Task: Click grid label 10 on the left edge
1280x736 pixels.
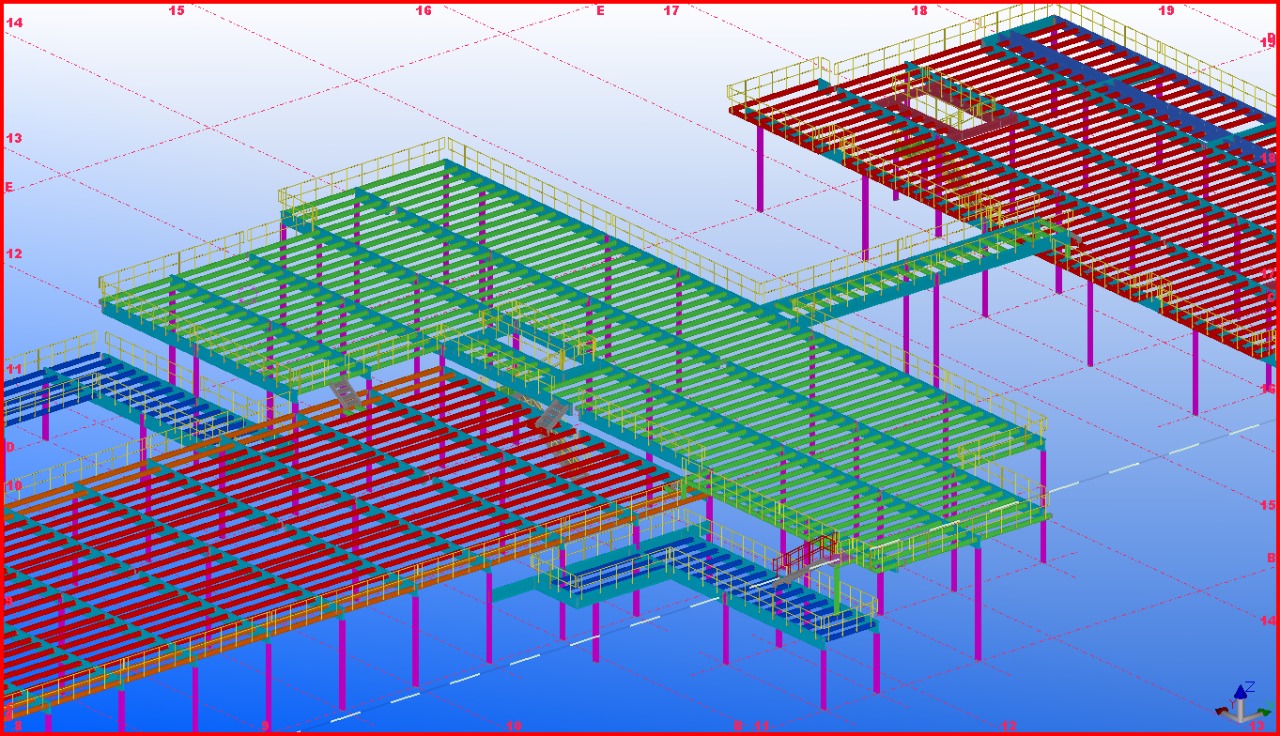Action: (x=14, y=485)
